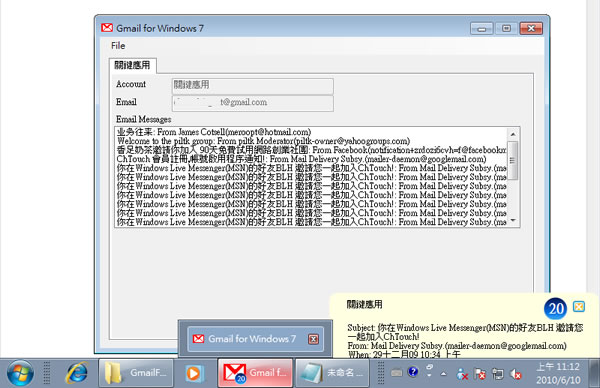The width and height of the screenshot is (600, 388).
Task: Open the Windows Start orb
Action: pos(20,373)
